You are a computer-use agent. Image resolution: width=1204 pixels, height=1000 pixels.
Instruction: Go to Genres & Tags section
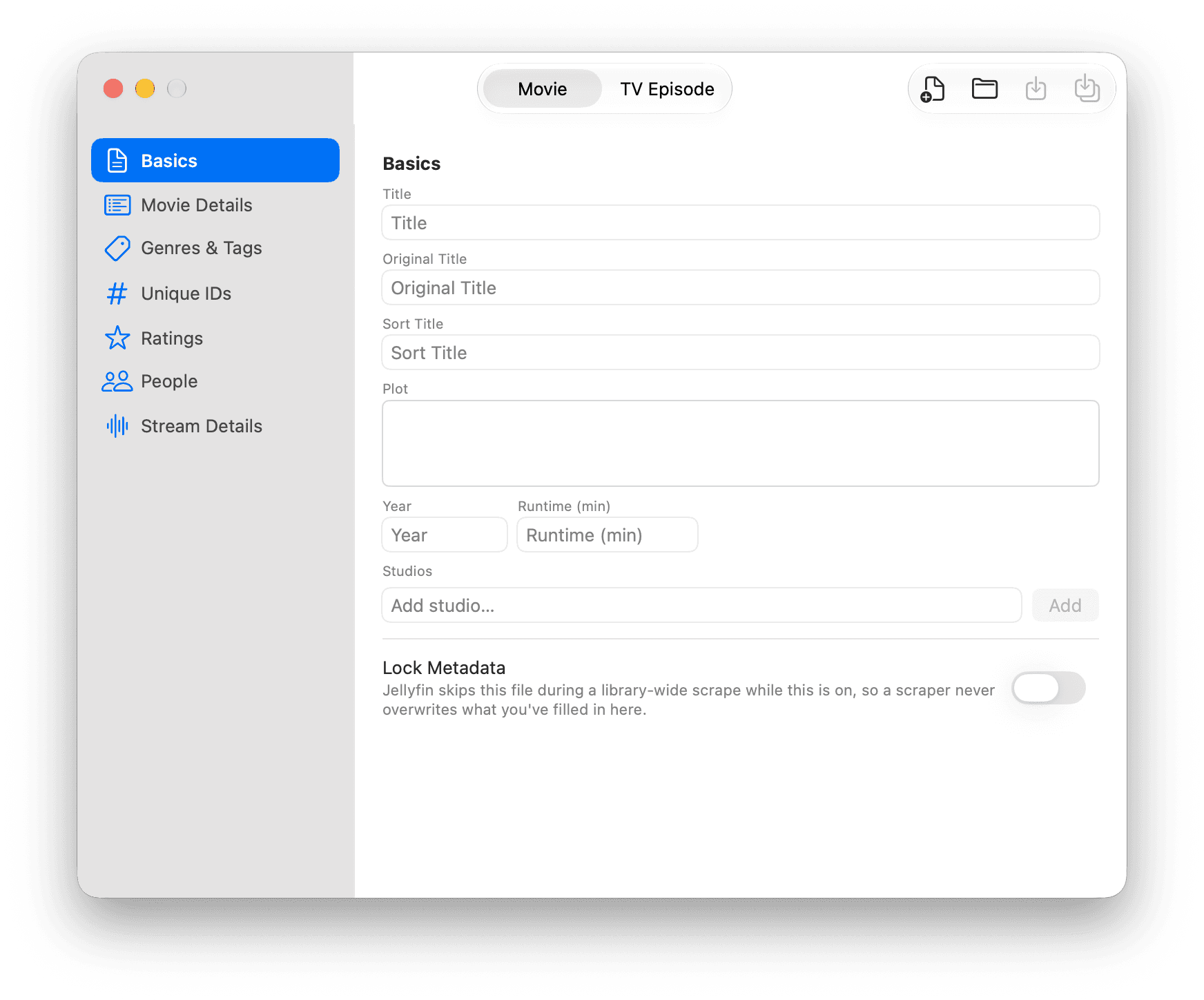[215, 248]
